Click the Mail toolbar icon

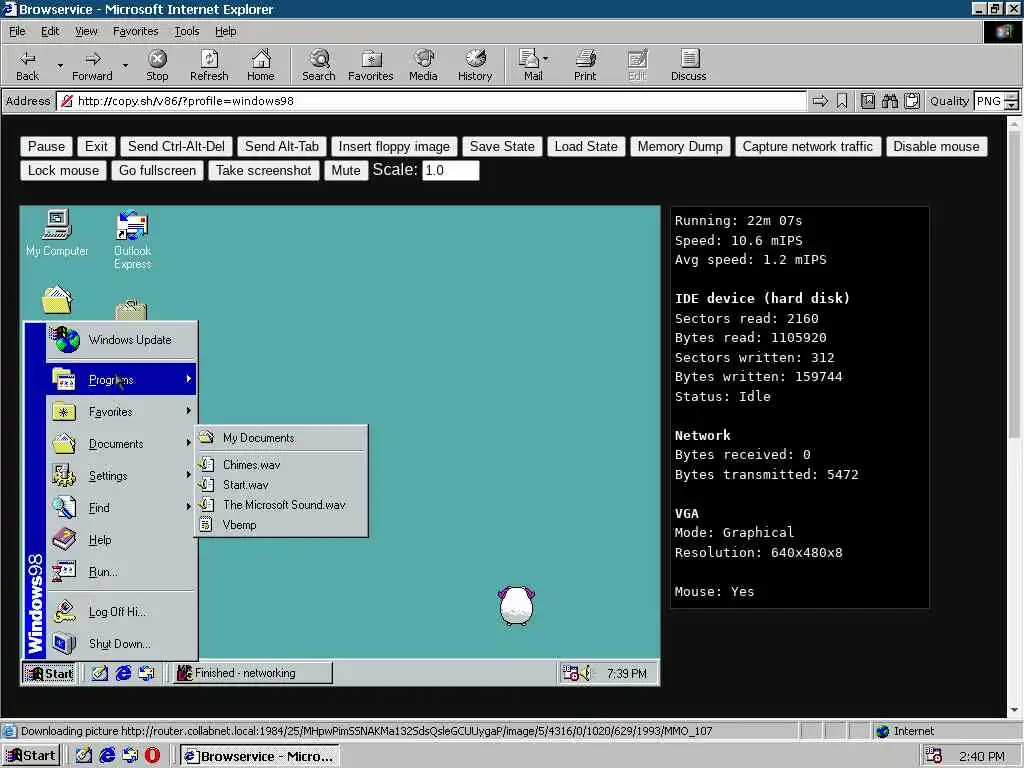tap(529, 65)
